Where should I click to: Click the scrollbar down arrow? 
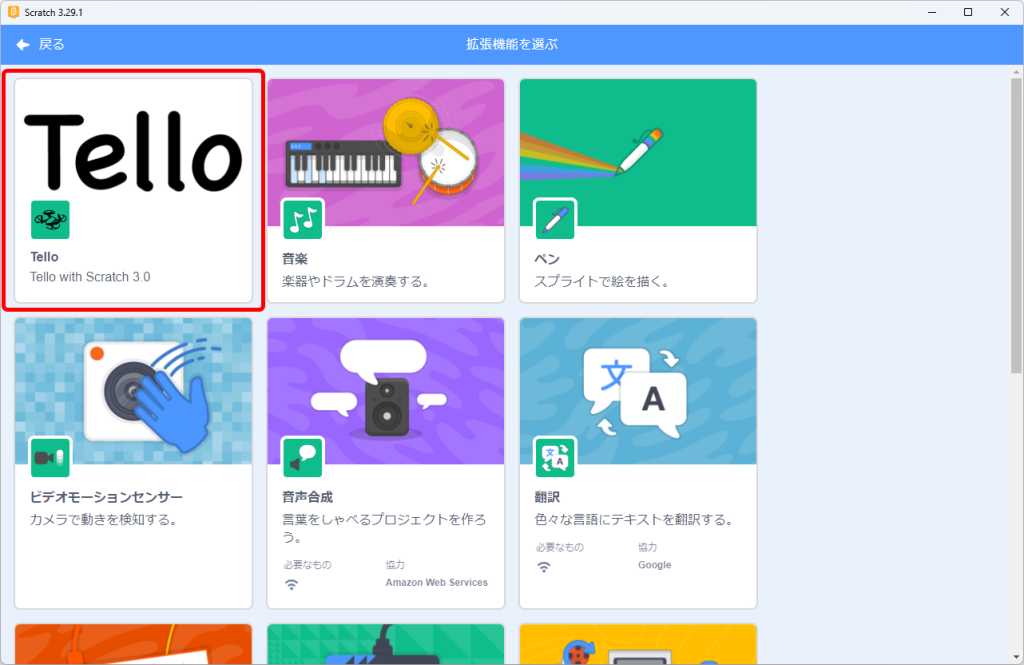pyautogui.click(x=1016, y=657)
